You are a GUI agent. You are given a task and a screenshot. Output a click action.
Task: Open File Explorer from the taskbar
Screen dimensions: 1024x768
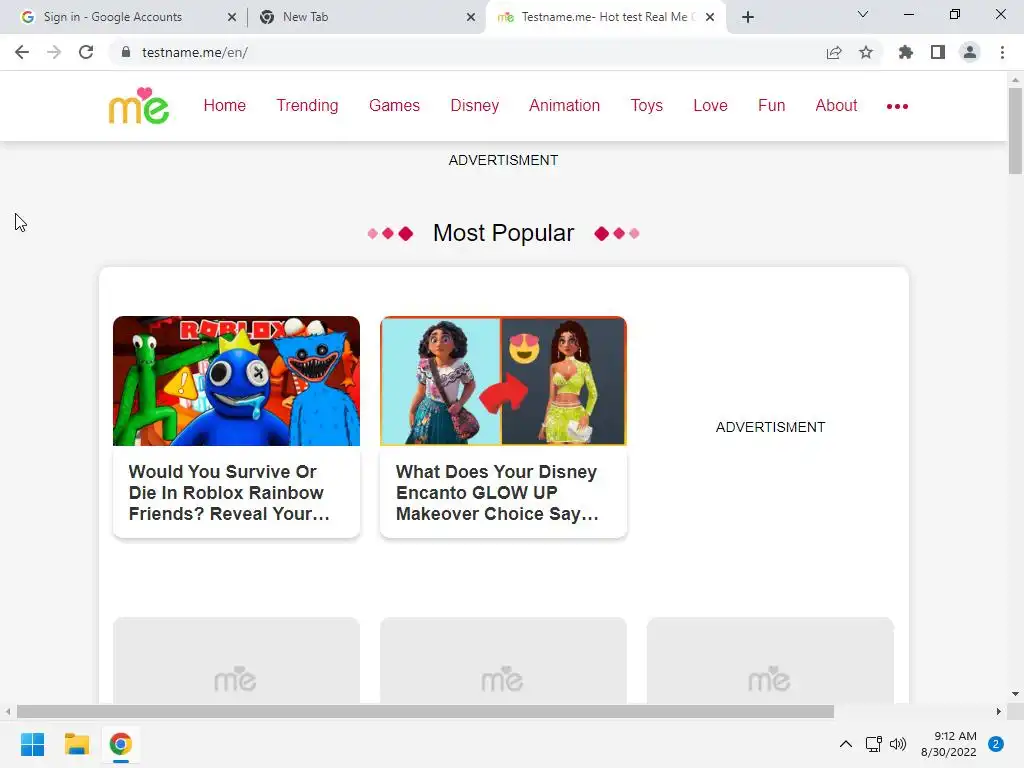pyautogui.click(x=76, y=744)
